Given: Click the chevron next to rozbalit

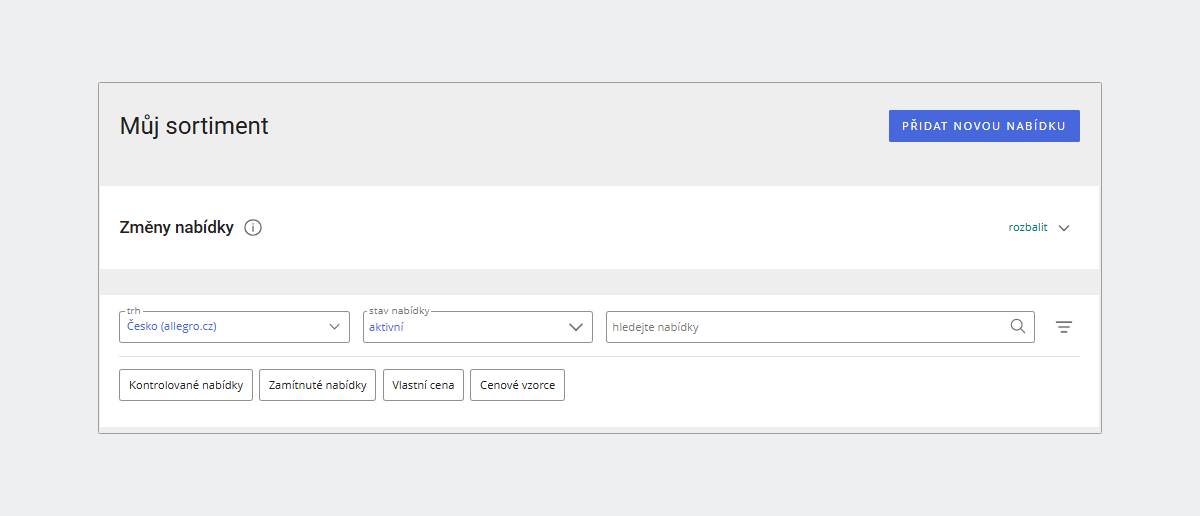Looking at the screenshot, I should point(1064,228).
